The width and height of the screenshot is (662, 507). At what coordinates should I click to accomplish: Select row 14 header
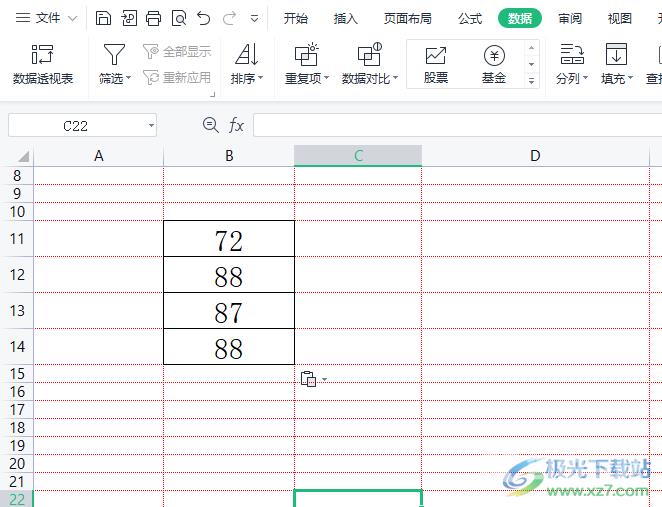[x=17, y=347]
